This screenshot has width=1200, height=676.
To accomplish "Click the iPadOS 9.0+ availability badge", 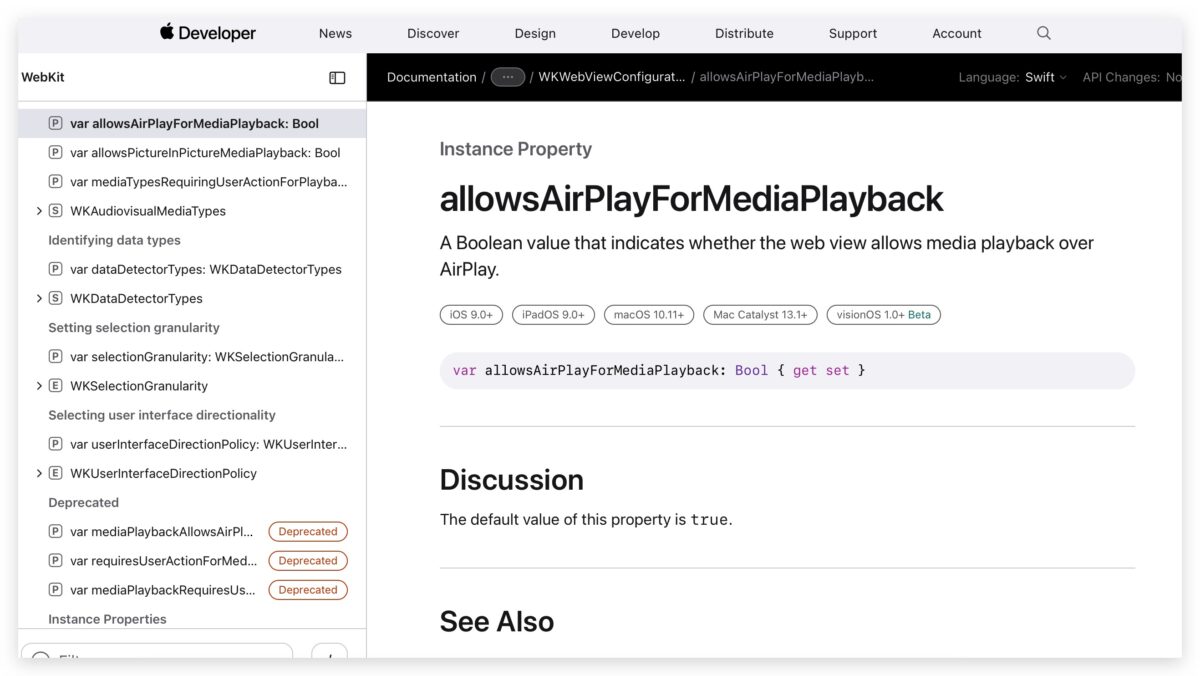I will [553, 314].
